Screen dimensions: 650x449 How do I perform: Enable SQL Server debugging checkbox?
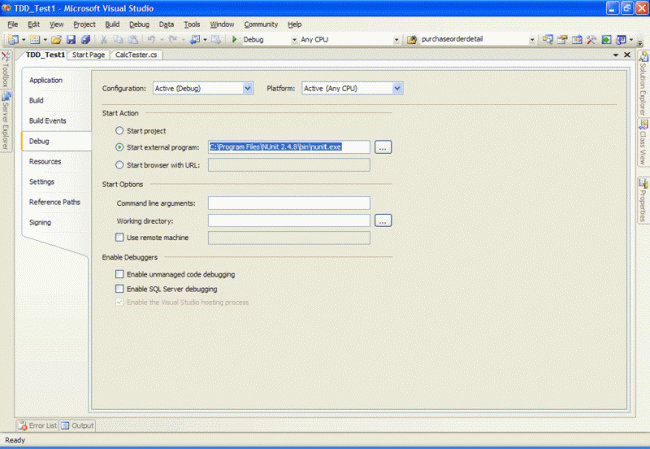tap(119, 289)
